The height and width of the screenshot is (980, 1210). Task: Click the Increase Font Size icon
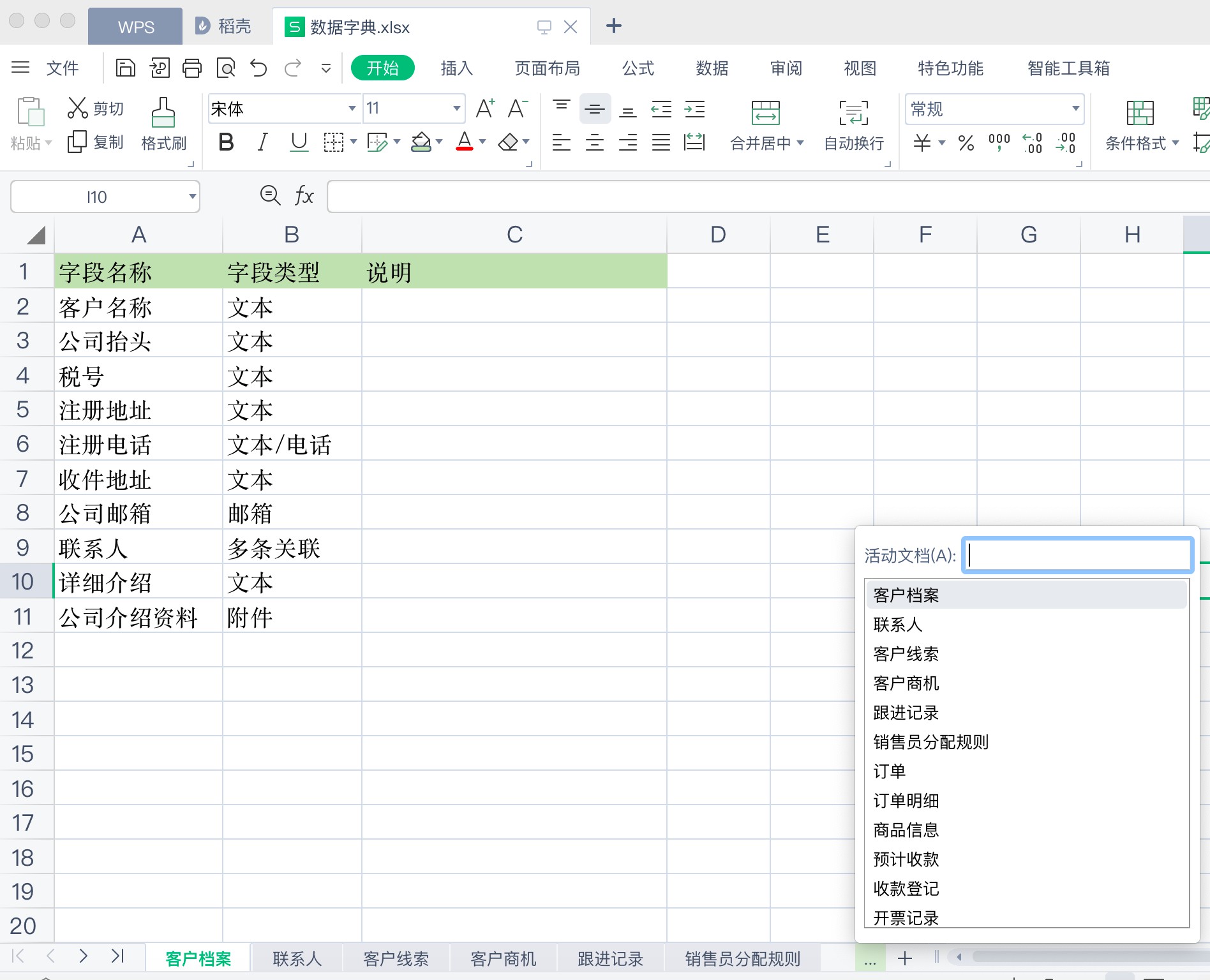(485, 109)
